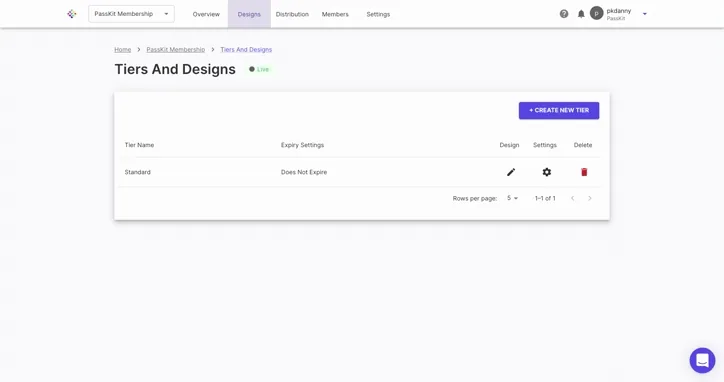
Task: Change rows per page dropdown
Action: pyautogui.click(x=513, y=198)
